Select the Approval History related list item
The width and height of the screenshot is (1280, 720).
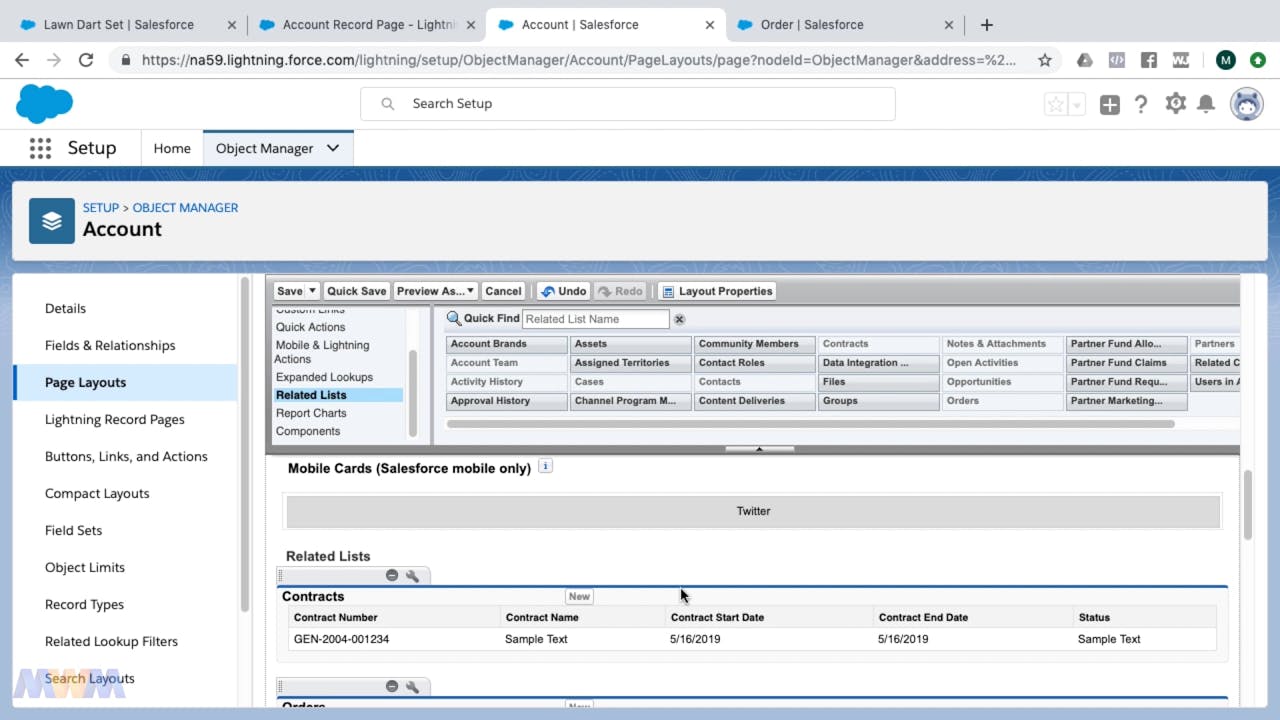pyautogui.click(x=507, y=401)
